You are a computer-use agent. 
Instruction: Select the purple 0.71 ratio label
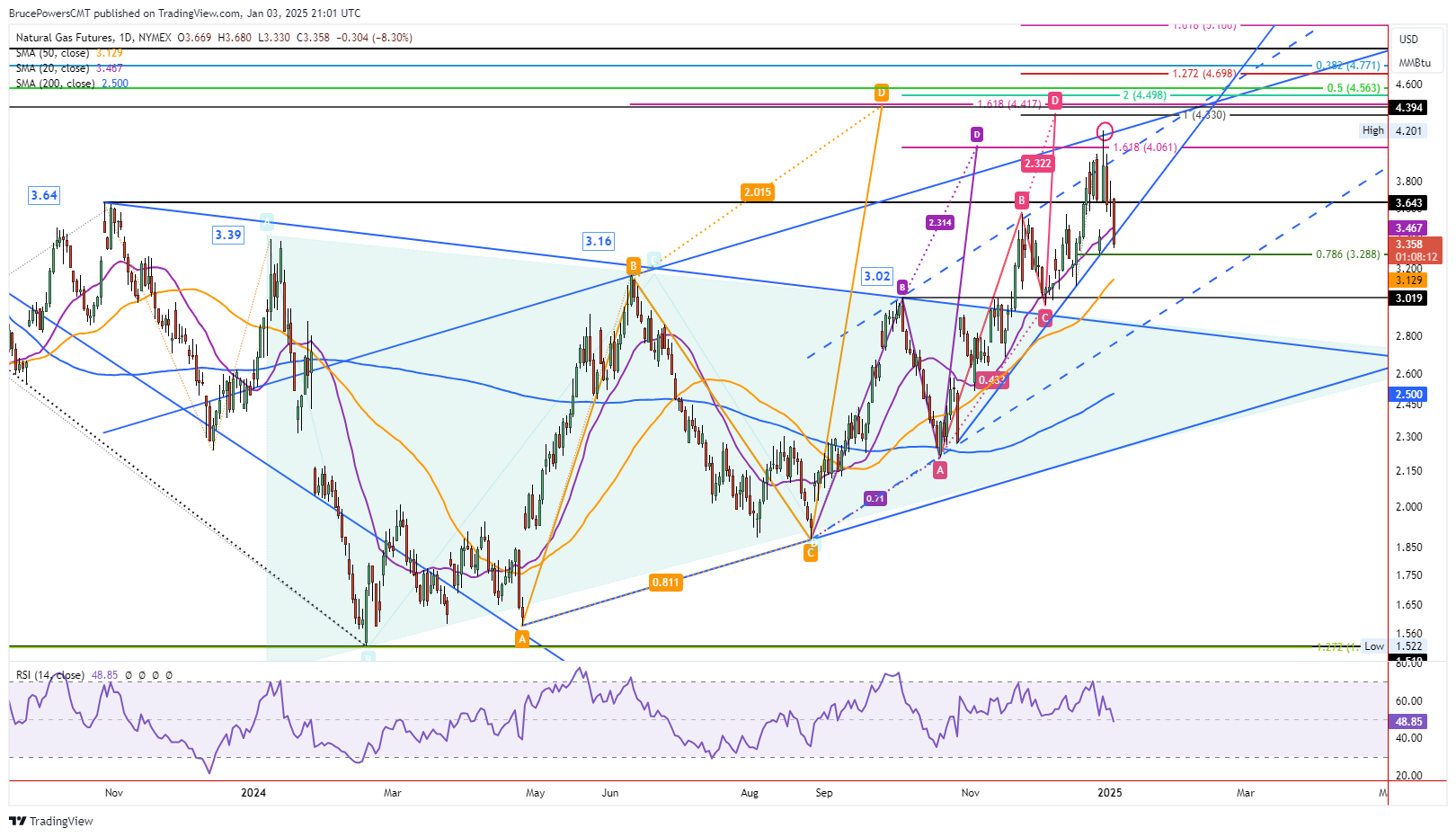tap(875, 498)
